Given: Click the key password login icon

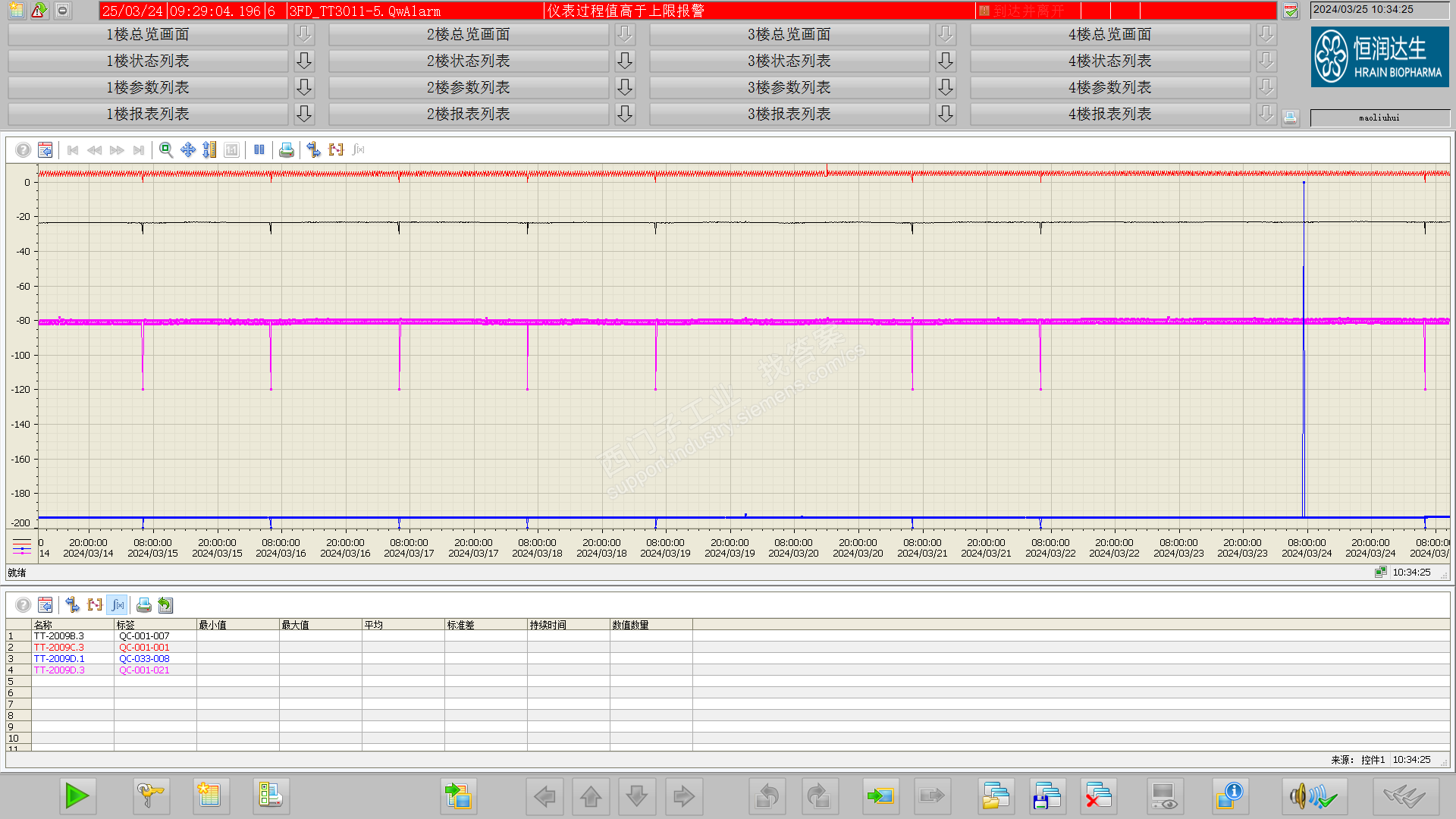Looking at the screenshot, I should tap(150, 796).
